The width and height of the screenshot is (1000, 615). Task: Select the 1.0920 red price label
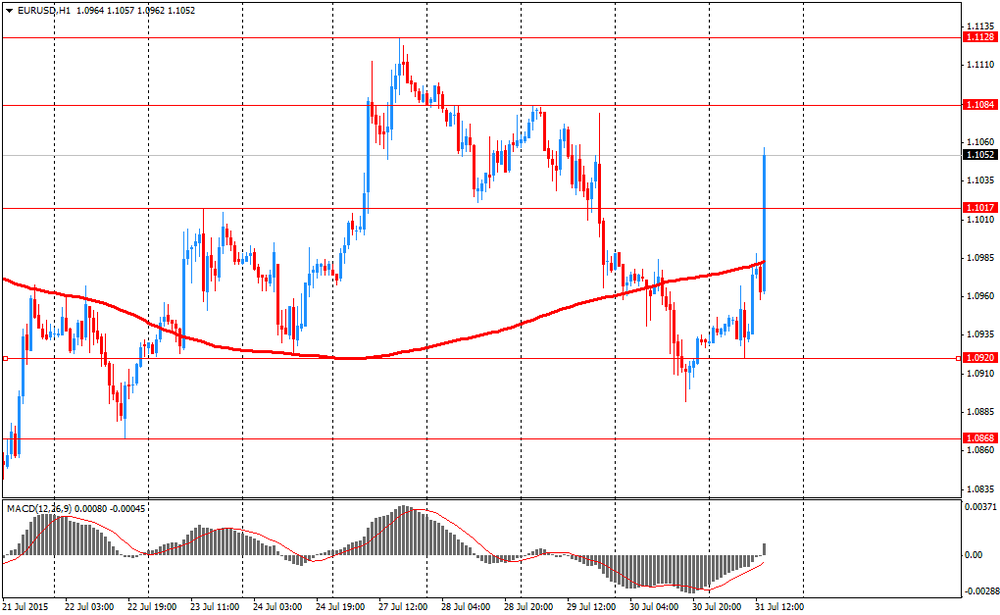pyautogui.click(x=980, y=358)
